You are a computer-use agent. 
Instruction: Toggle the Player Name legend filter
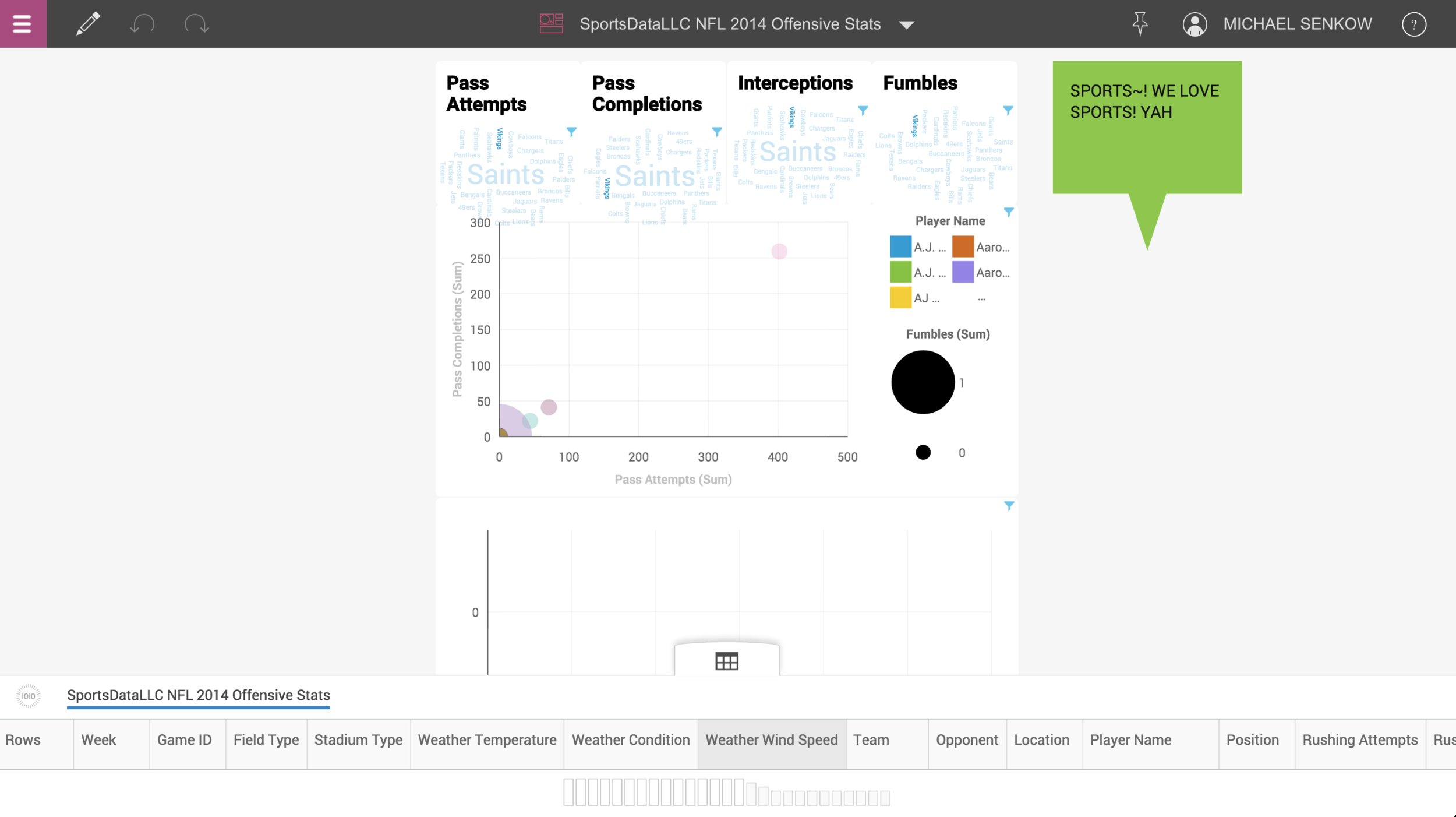pos(1009,212)
